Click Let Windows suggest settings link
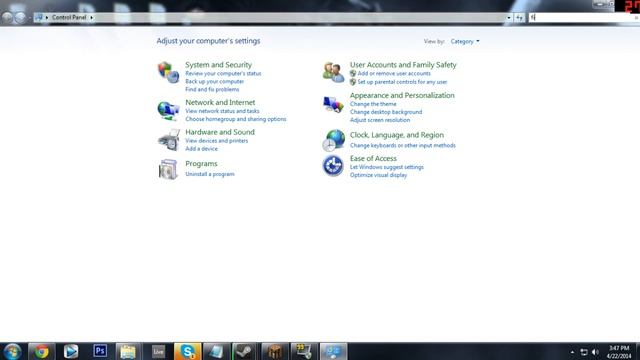The image size is (640, 360). coord(387,167)
